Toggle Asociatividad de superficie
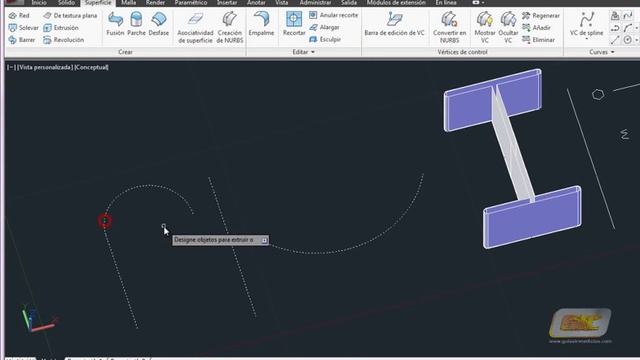This screenshot has width=640, height=360. [x=195, y=28]
